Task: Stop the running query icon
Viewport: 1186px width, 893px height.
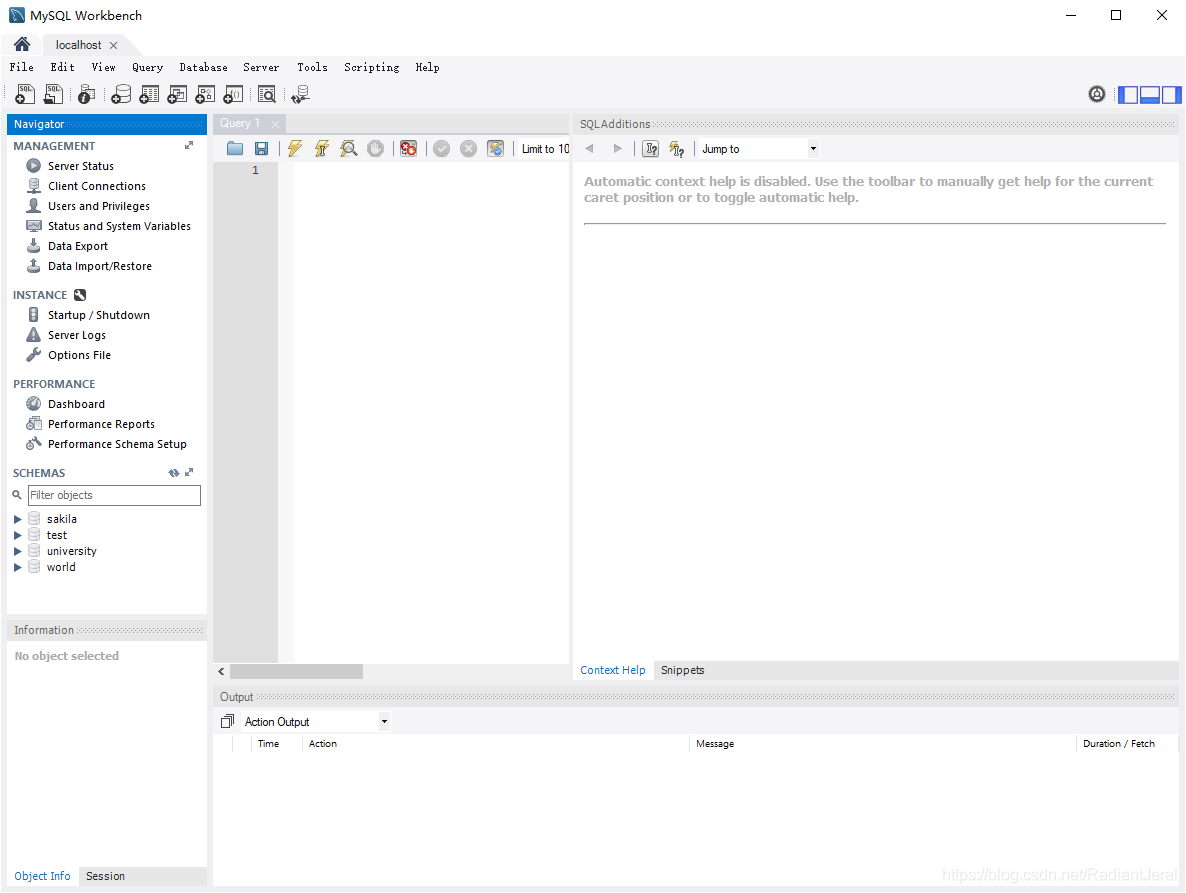Action: tap(375, 148)
